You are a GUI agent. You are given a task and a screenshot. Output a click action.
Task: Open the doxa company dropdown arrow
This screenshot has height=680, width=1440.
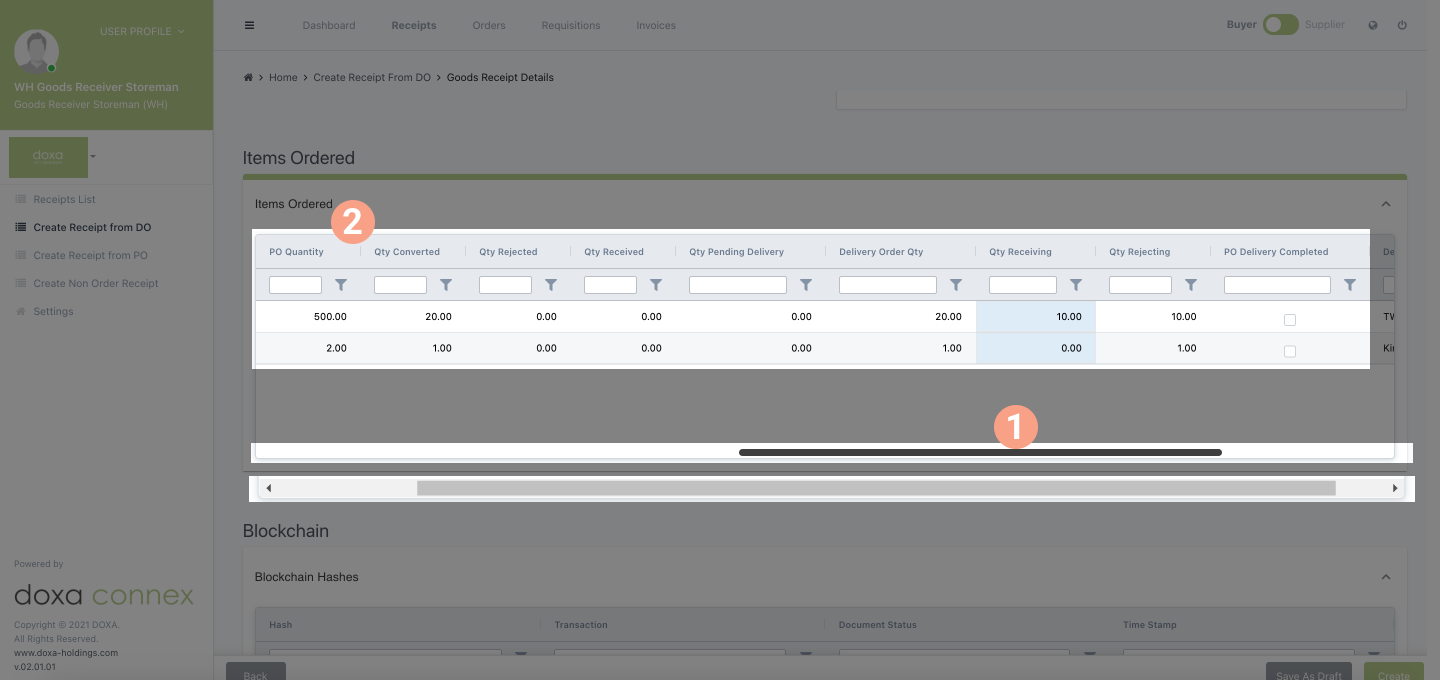click(x=93, y=156)
